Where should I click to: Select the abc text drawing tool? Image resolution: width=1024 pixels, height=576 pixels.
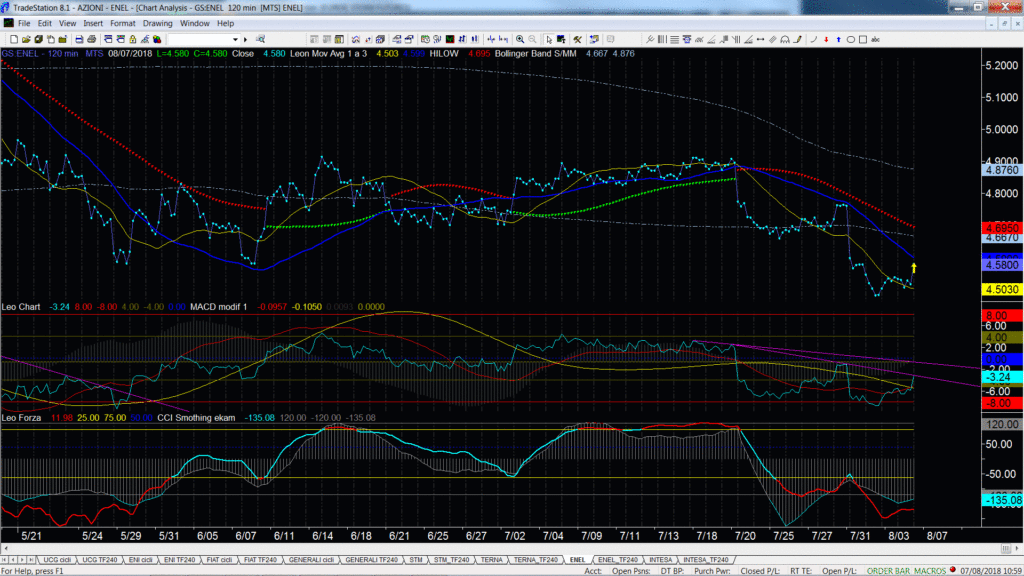tap(875, 39)
